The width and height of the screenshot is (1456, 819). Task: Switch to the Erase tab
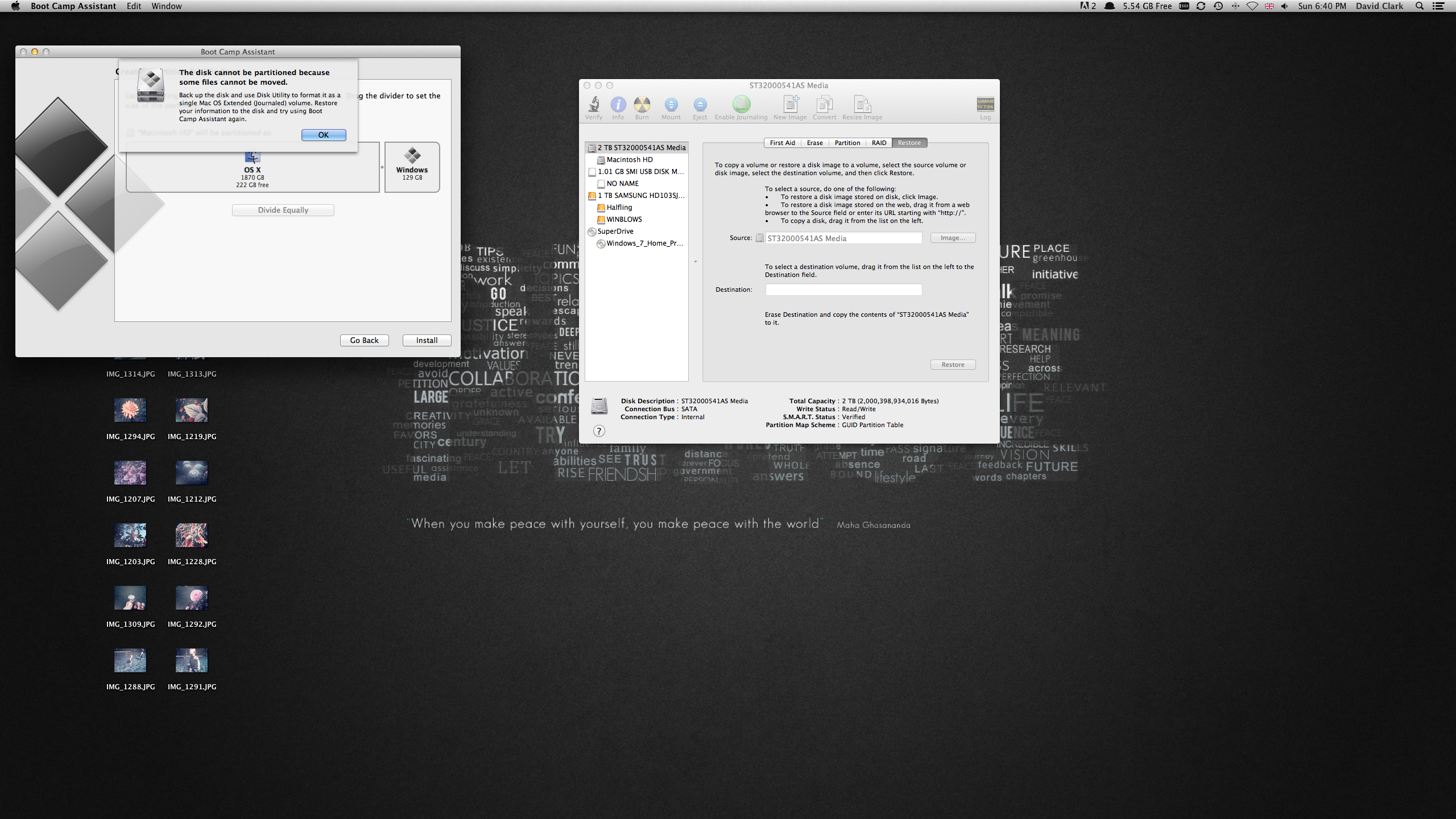click(x=814, y=143)
